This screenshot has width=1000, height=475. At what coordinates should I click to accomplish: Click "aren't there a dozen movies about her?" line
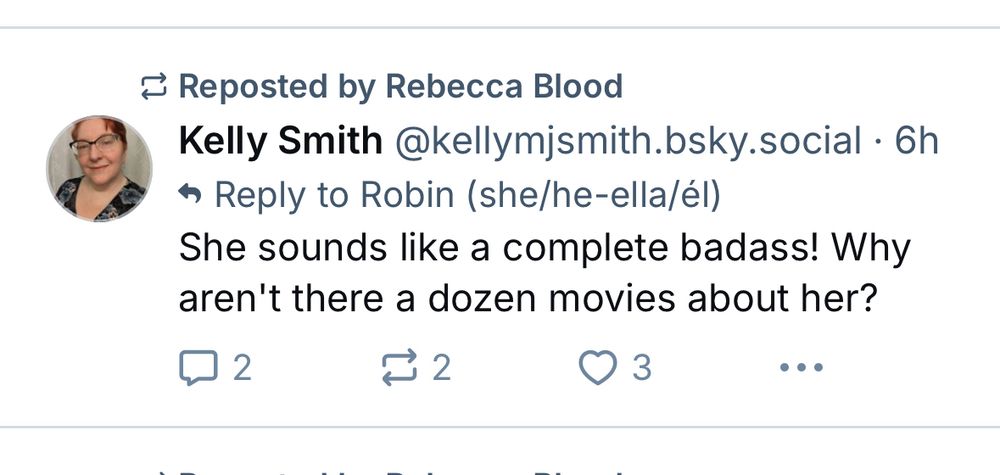520,300
